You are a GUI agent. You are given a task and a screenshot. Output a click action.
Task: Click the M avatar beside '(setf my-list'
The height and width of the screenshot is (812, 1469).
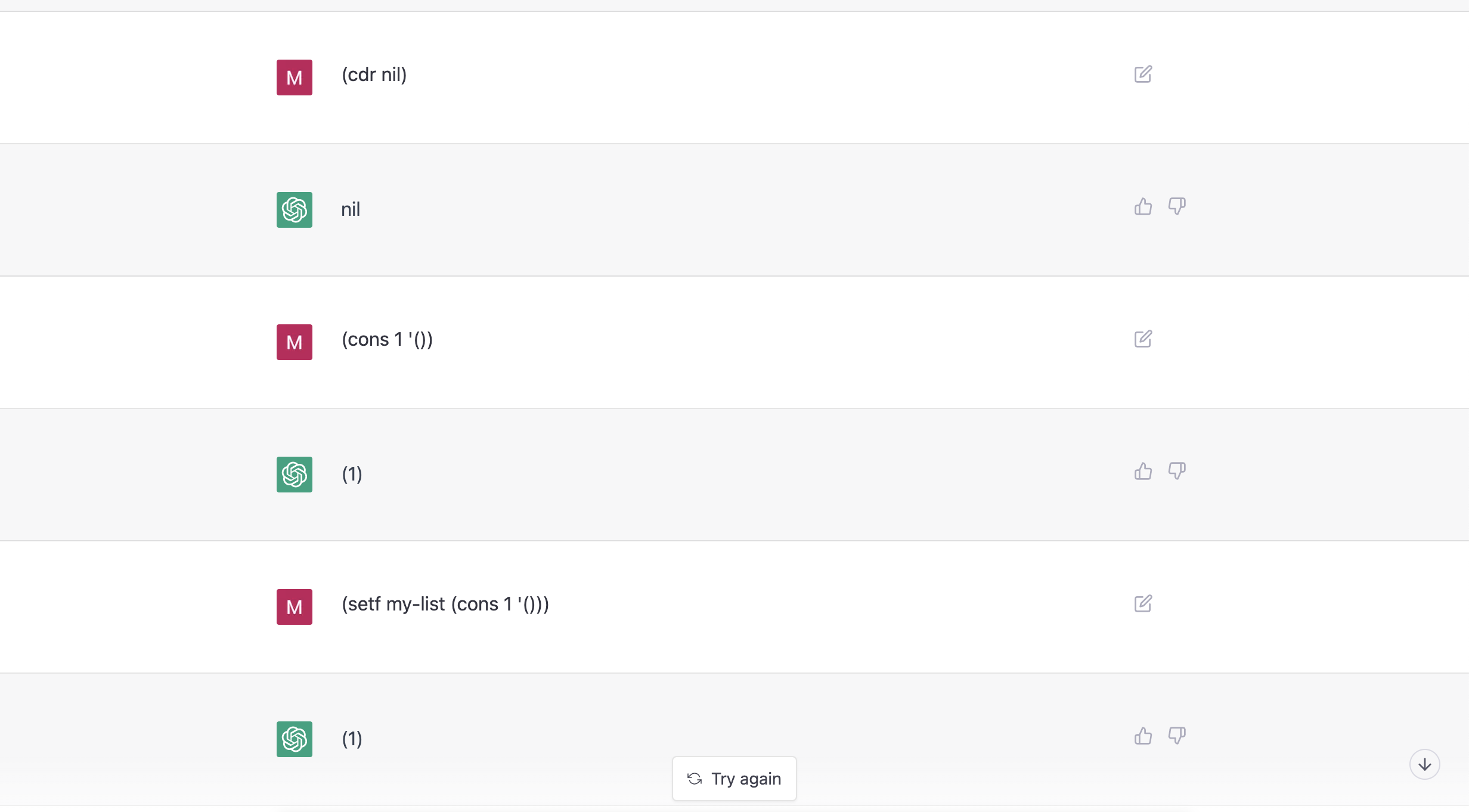pos(295,607)
